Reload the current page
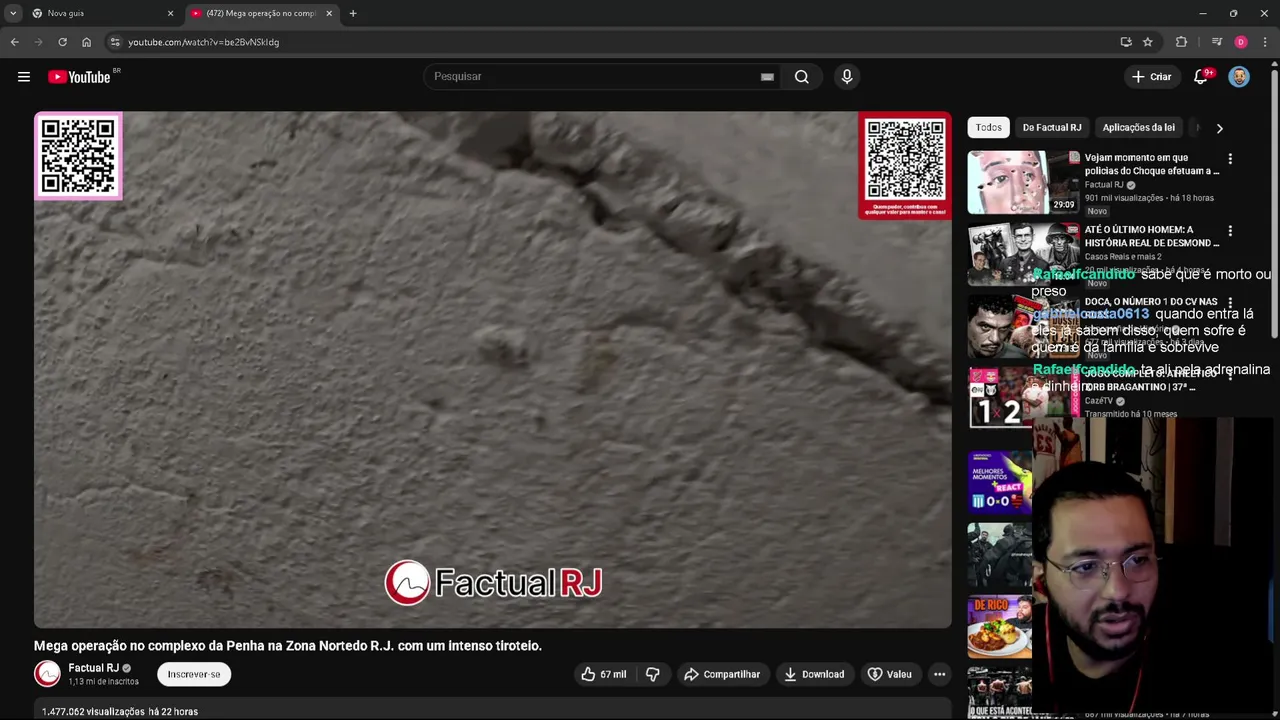Image resolution: width=1280 pixels, height=720 pixels. 62,42
